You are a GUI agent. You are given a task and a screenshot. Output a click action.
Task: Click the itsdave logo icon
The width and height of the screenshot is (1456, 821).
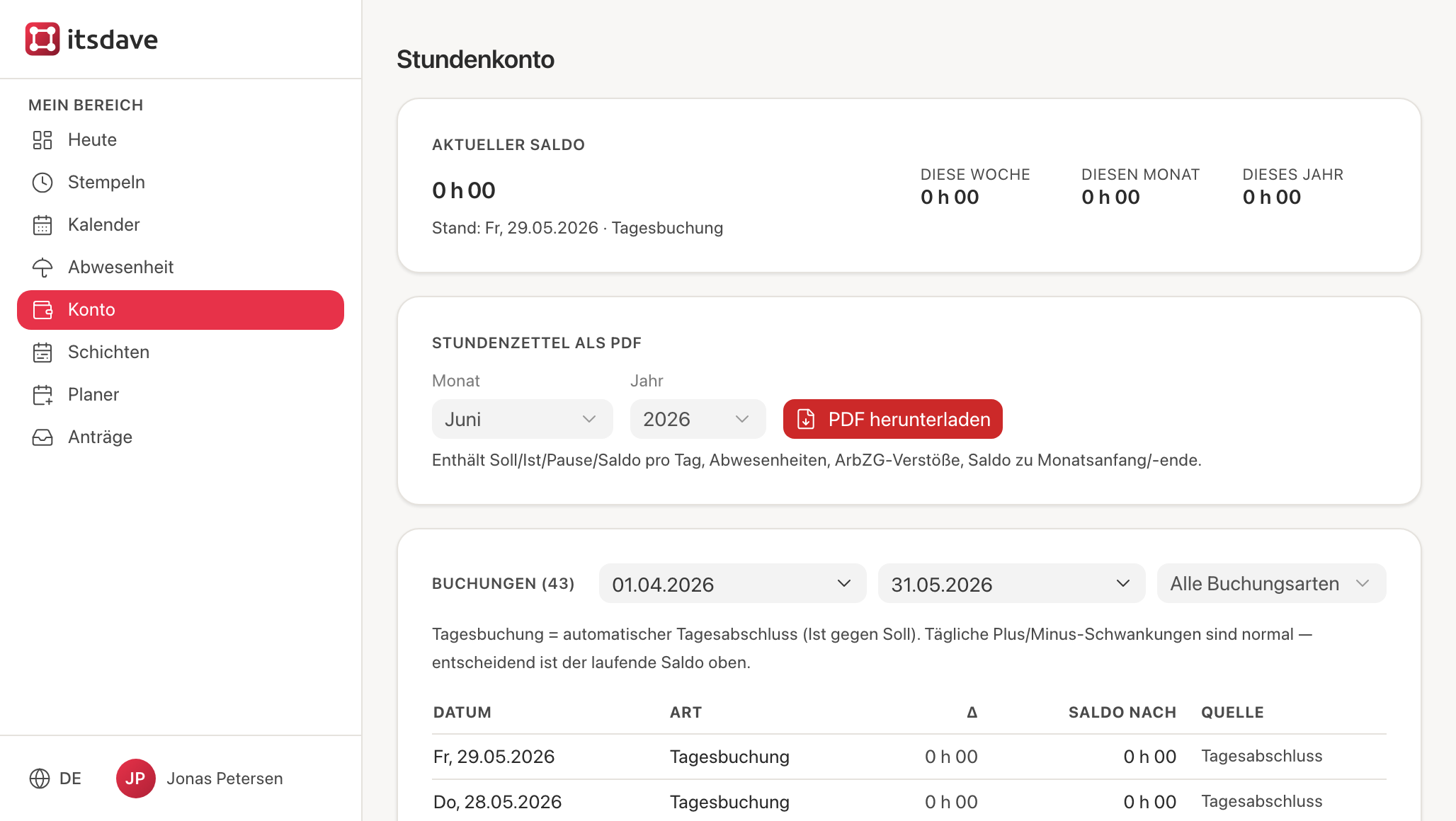tap(42, 39)
